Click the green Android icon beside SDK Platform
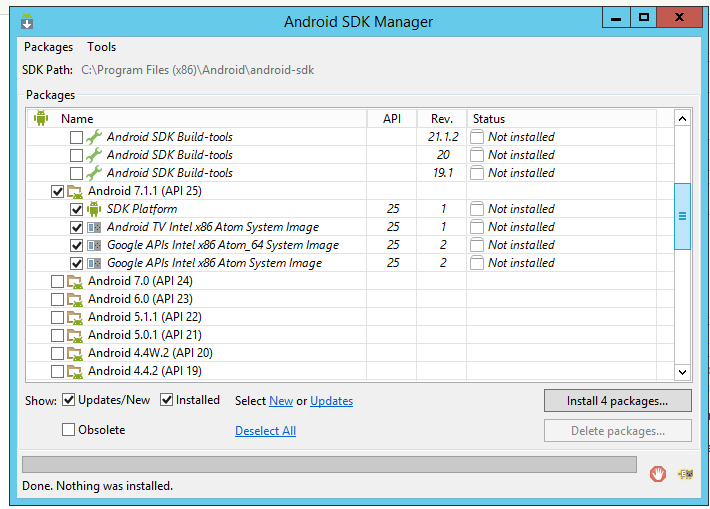 pos(94,209)
